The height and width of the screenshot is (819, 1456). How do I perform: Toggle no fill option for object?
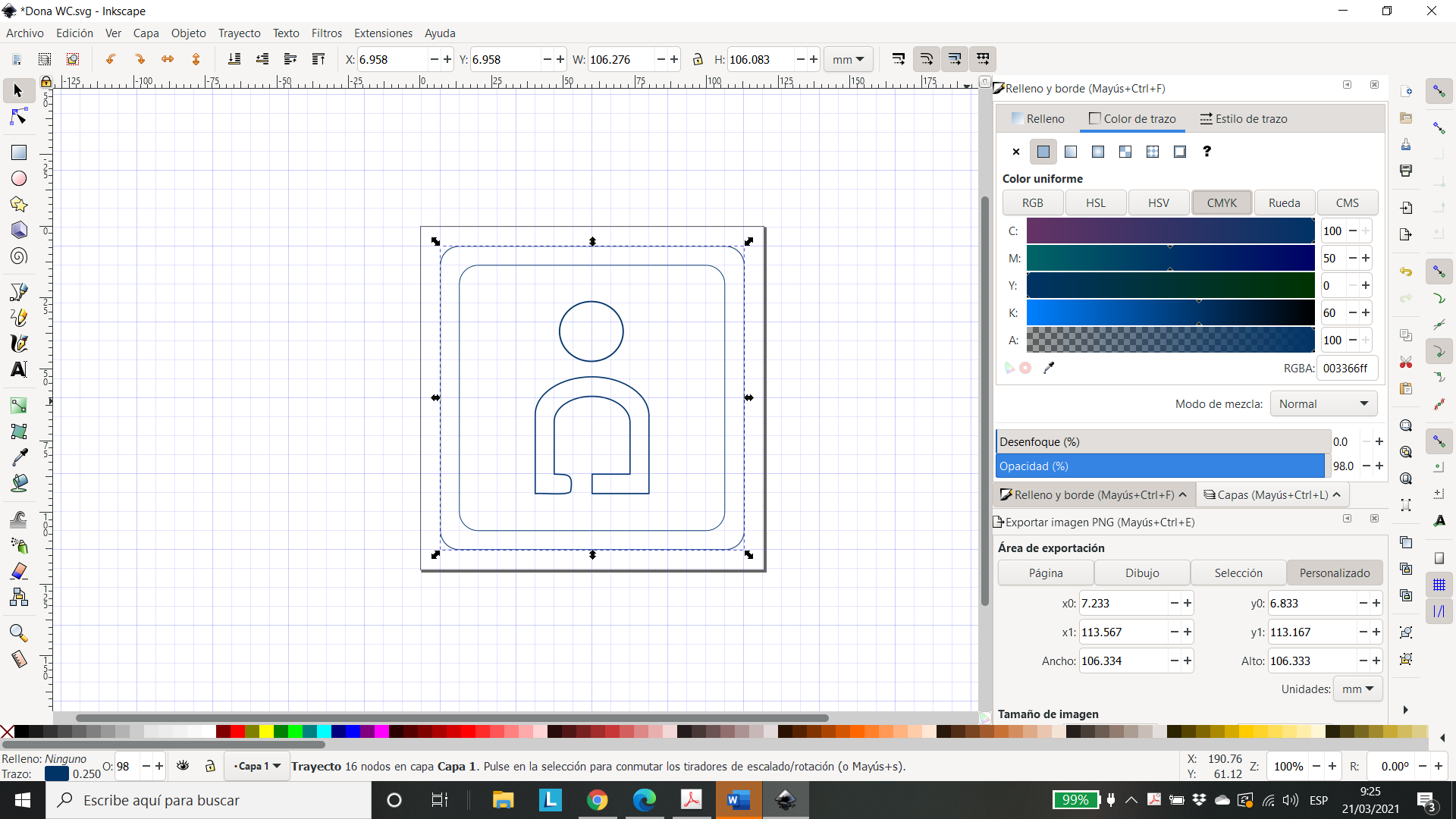tap(1016, 151)
